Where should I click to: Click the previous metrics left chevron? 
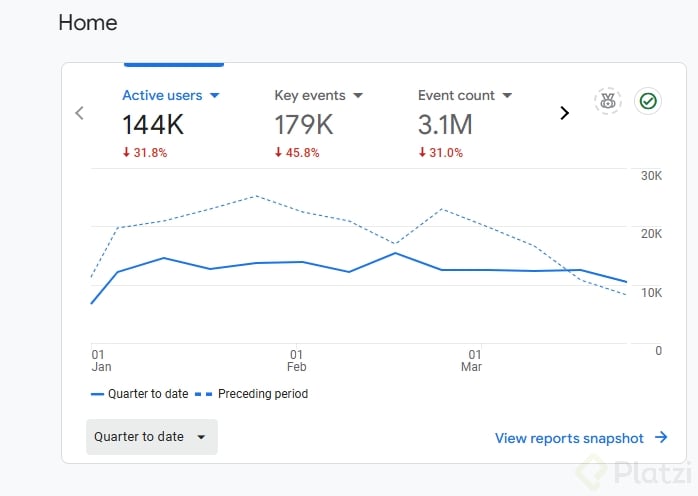click(x=80, y=113)
